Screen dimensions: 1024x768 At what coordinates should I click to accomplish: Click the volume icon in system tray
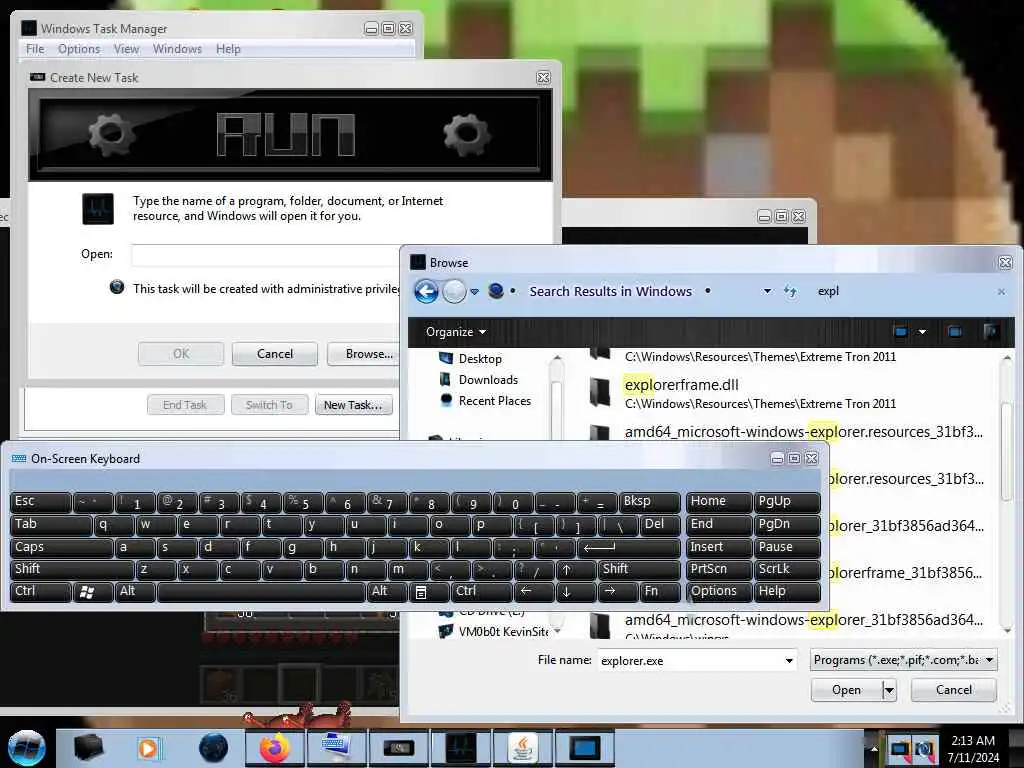pos(923,748)
